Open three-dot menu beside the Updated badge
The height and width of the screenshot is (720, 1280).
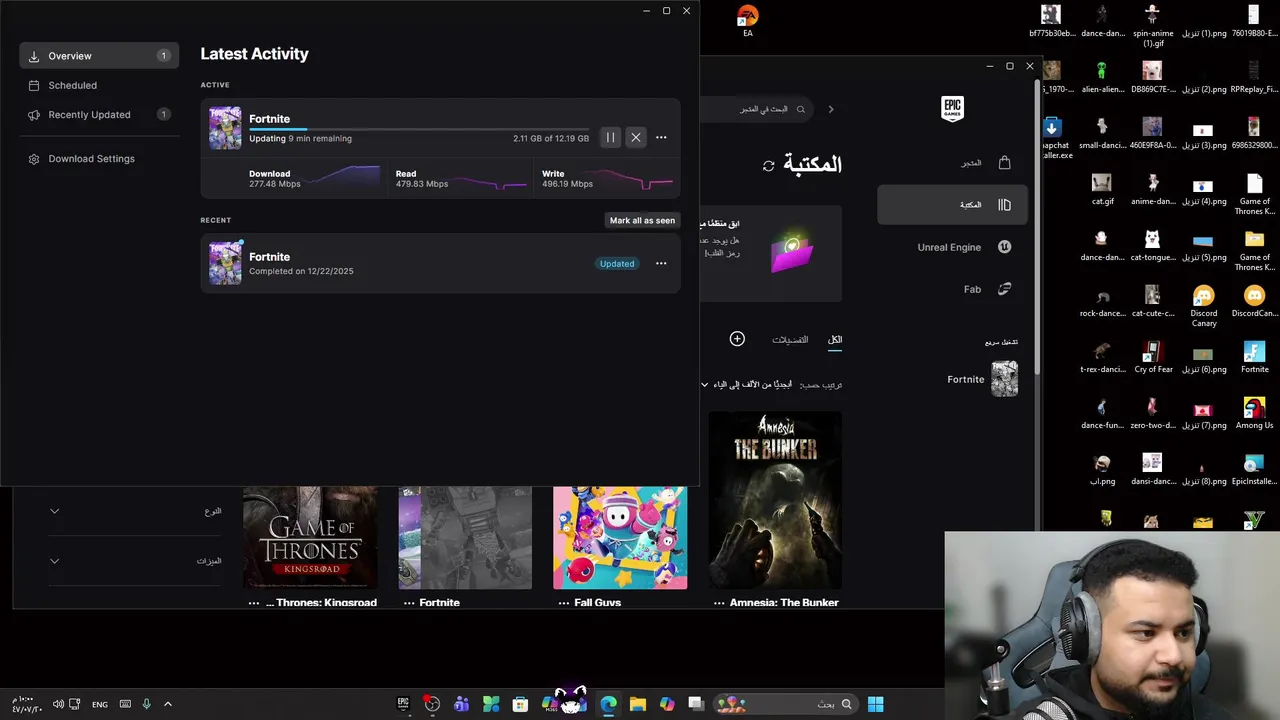pyautogui.click(x=661, y=264)
